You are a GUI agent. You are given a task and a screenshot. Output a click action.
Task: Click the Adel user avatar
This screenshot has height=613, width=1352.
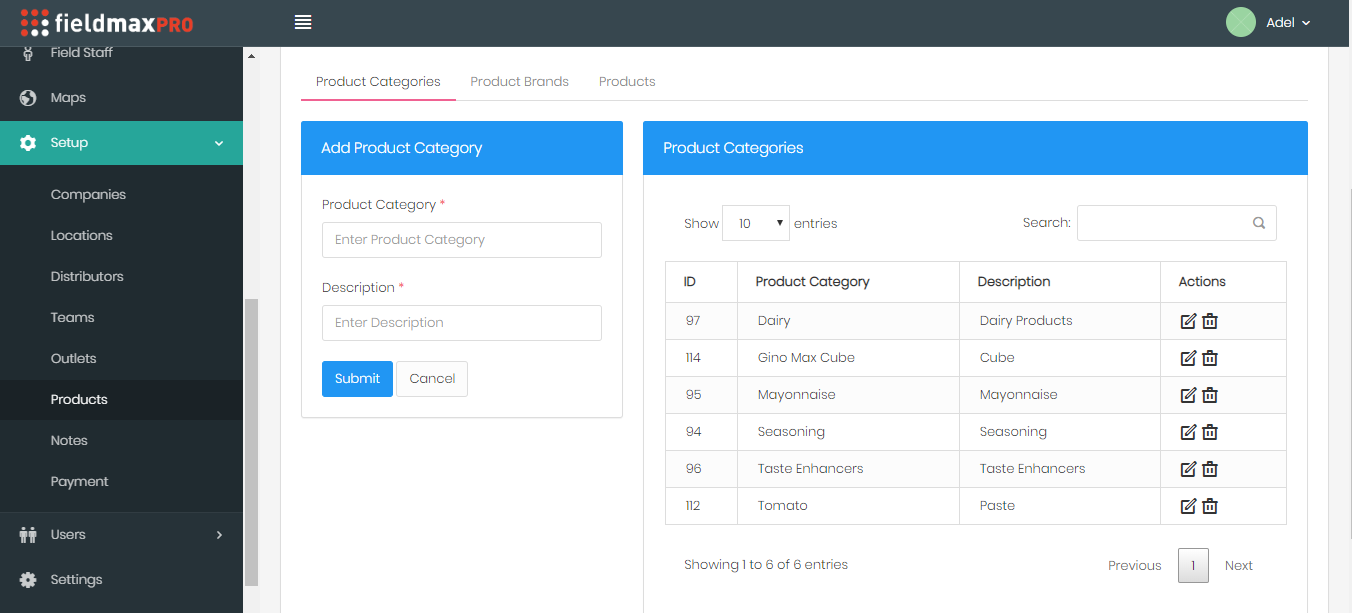(1240, 22)
